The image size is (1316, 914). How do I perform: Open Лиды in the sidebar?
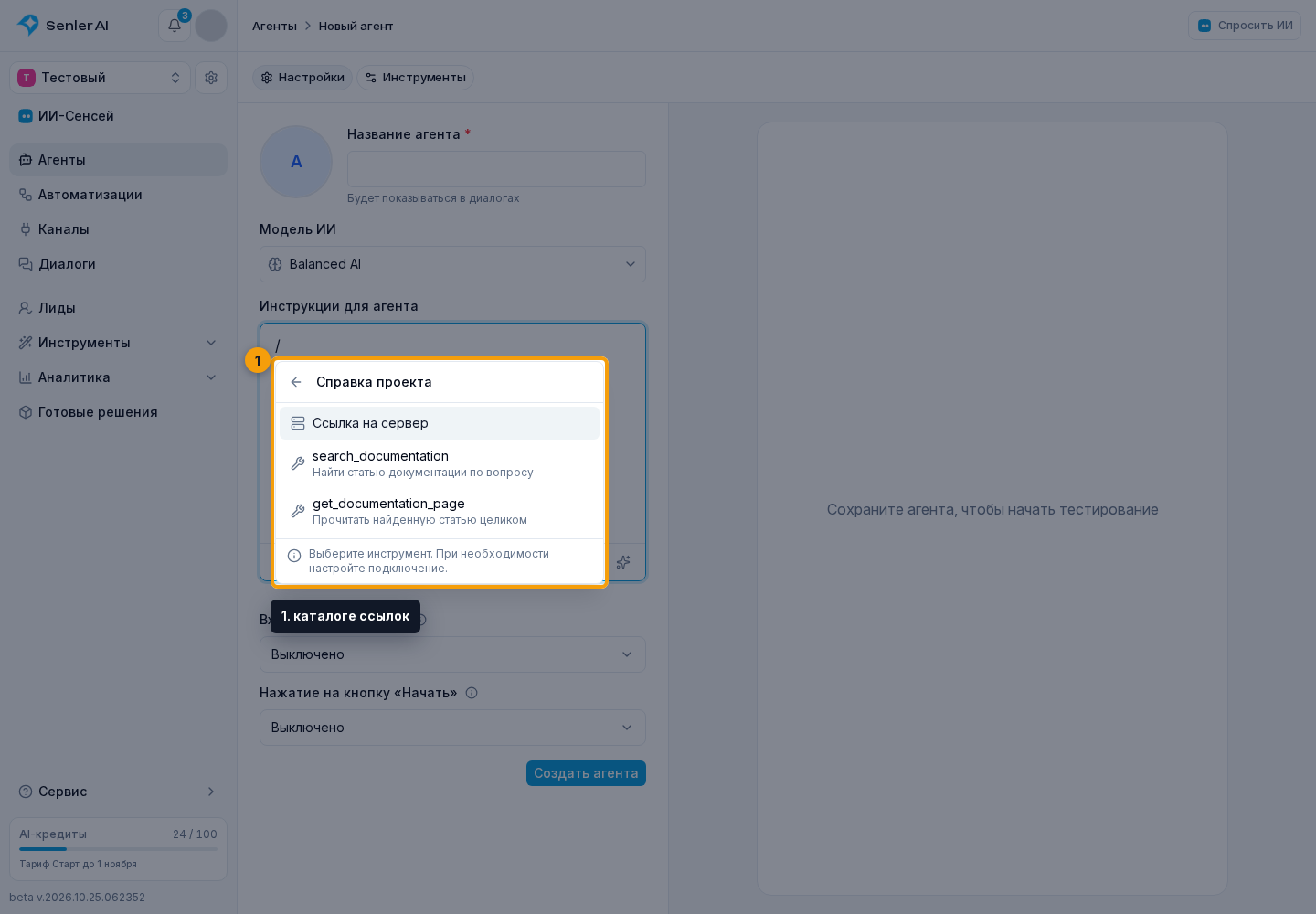click(118, 308)
